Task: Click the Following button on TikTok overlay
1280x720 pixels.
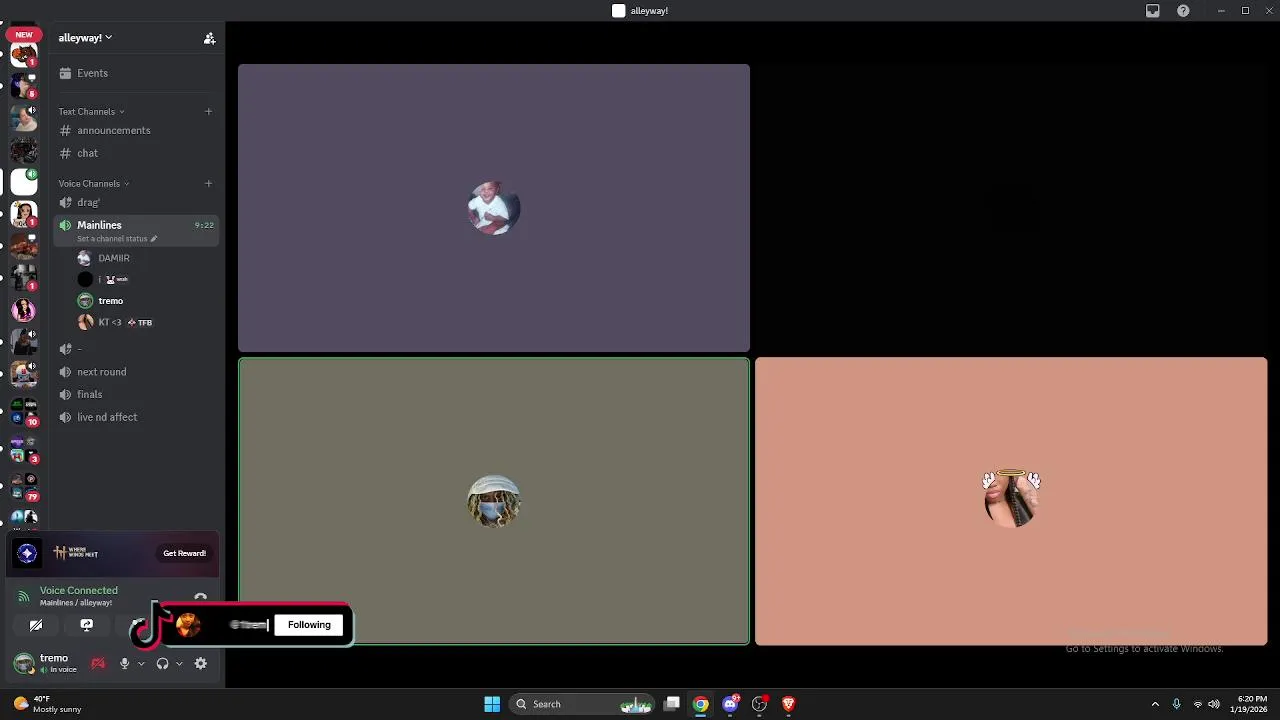Action: 309,625
